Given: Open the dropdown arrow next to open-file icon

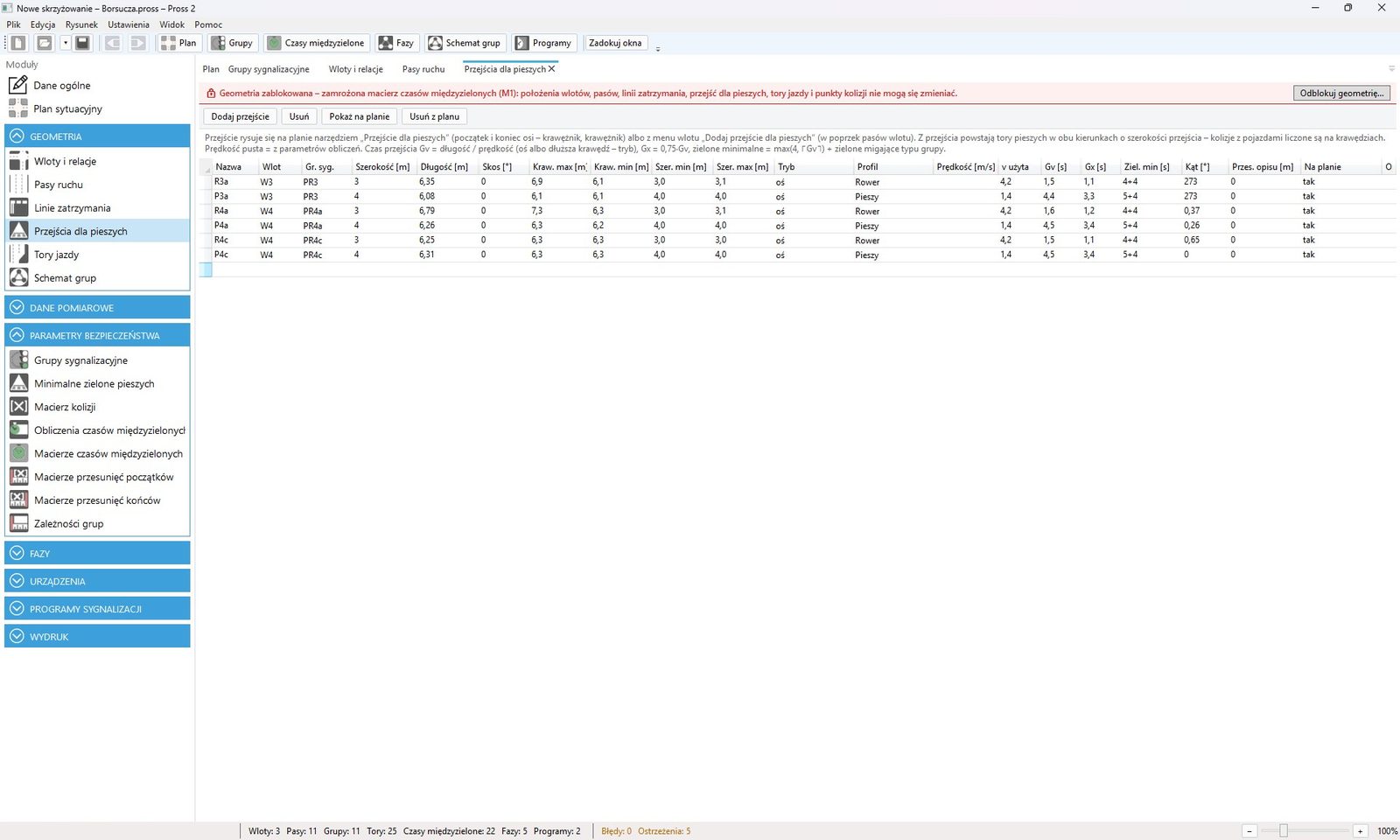Looking at the screenshot, I should click(65, 43).
